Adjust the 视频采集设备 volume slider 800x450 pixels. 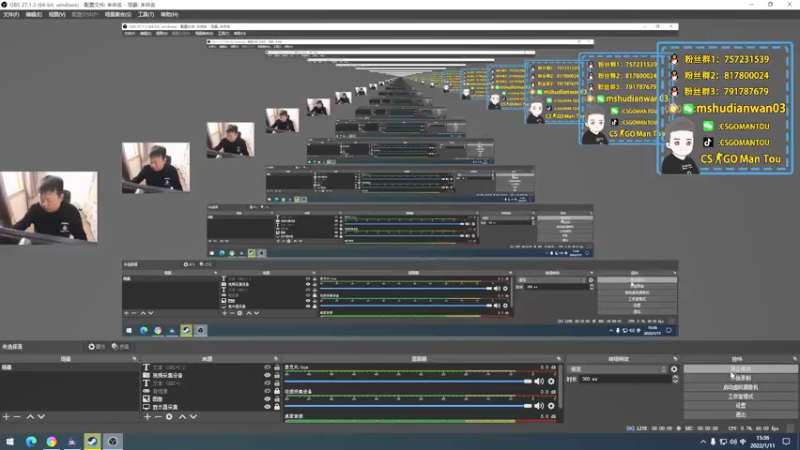tap(408, 406)
